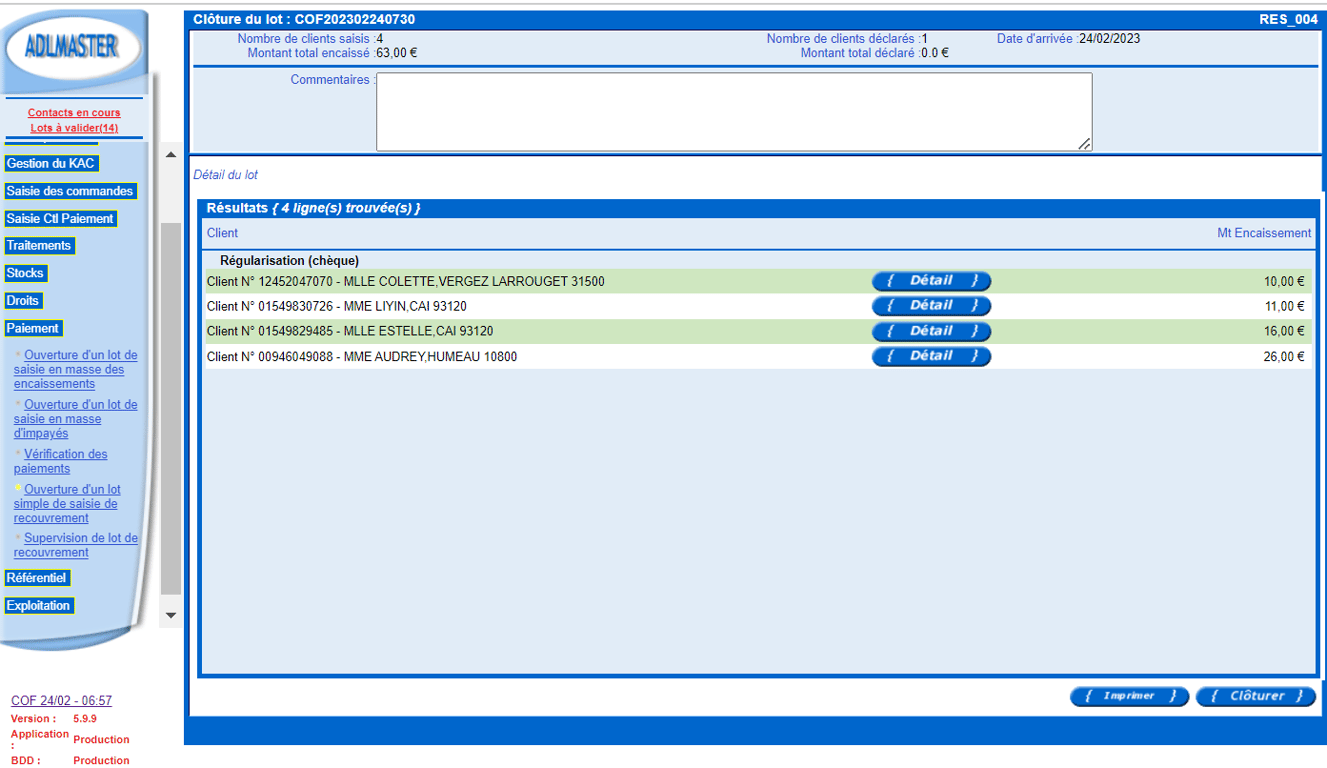Open the Contacts en cours link
The height and width of the screenshot is (768, 1327).
tap(74, 113)
